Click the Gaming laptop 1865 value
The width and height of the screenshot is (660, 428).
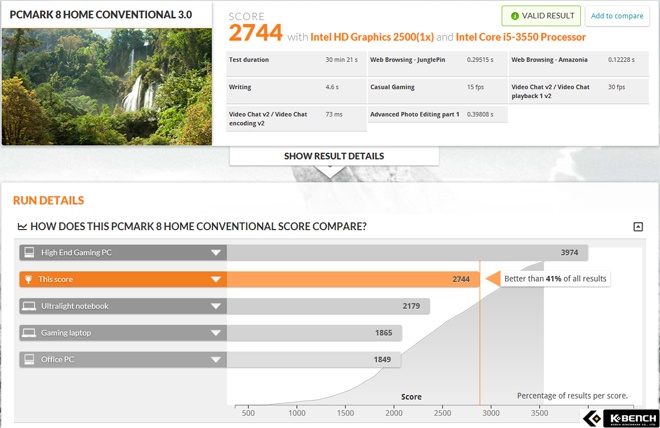[383, 333]
